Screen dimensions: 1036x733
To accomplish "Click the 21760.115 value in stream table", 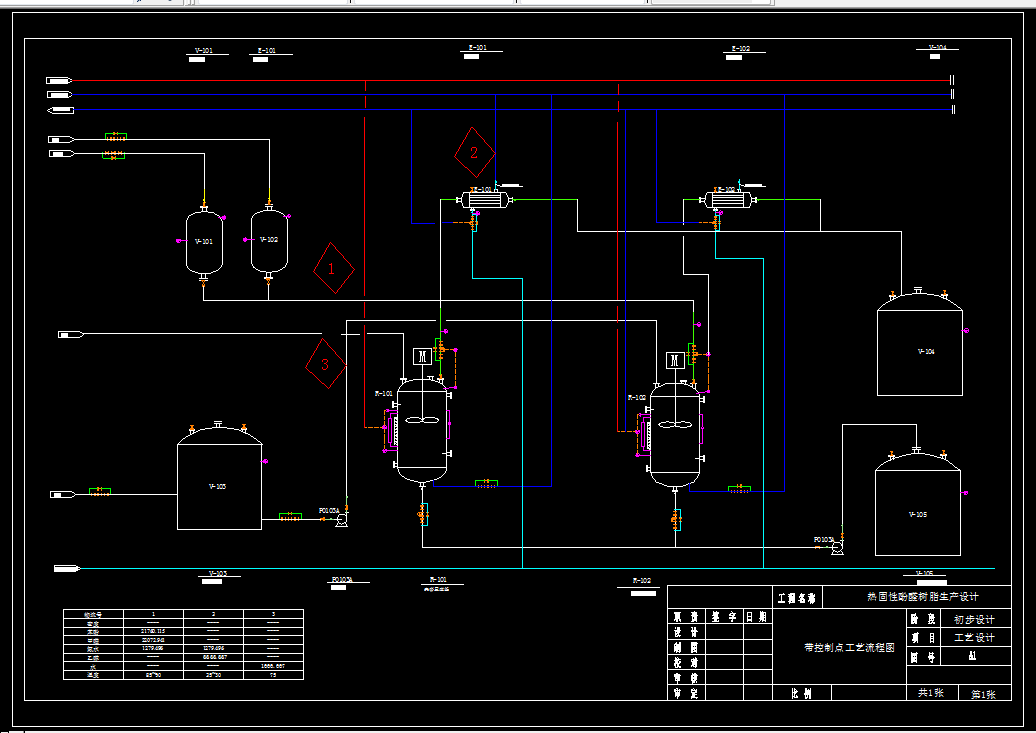I will click(153, 631).
